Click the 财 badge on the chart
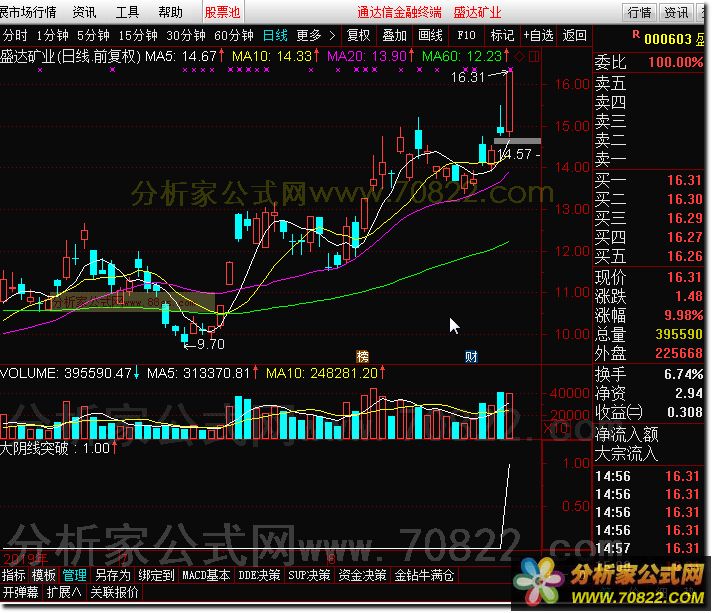Image resolution: width=713 pixels, height=613 pixels. click(x=471, y=357)
